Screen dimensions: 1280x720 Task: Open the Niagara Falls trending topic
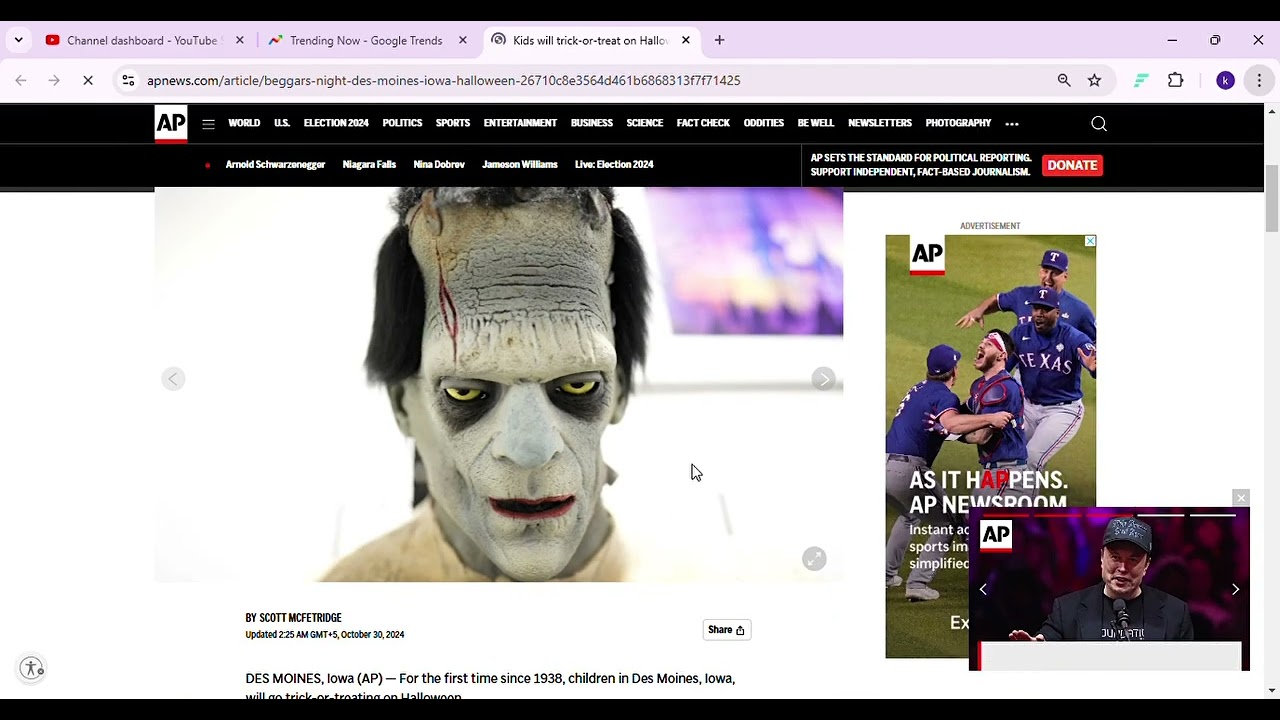(369, 164)
